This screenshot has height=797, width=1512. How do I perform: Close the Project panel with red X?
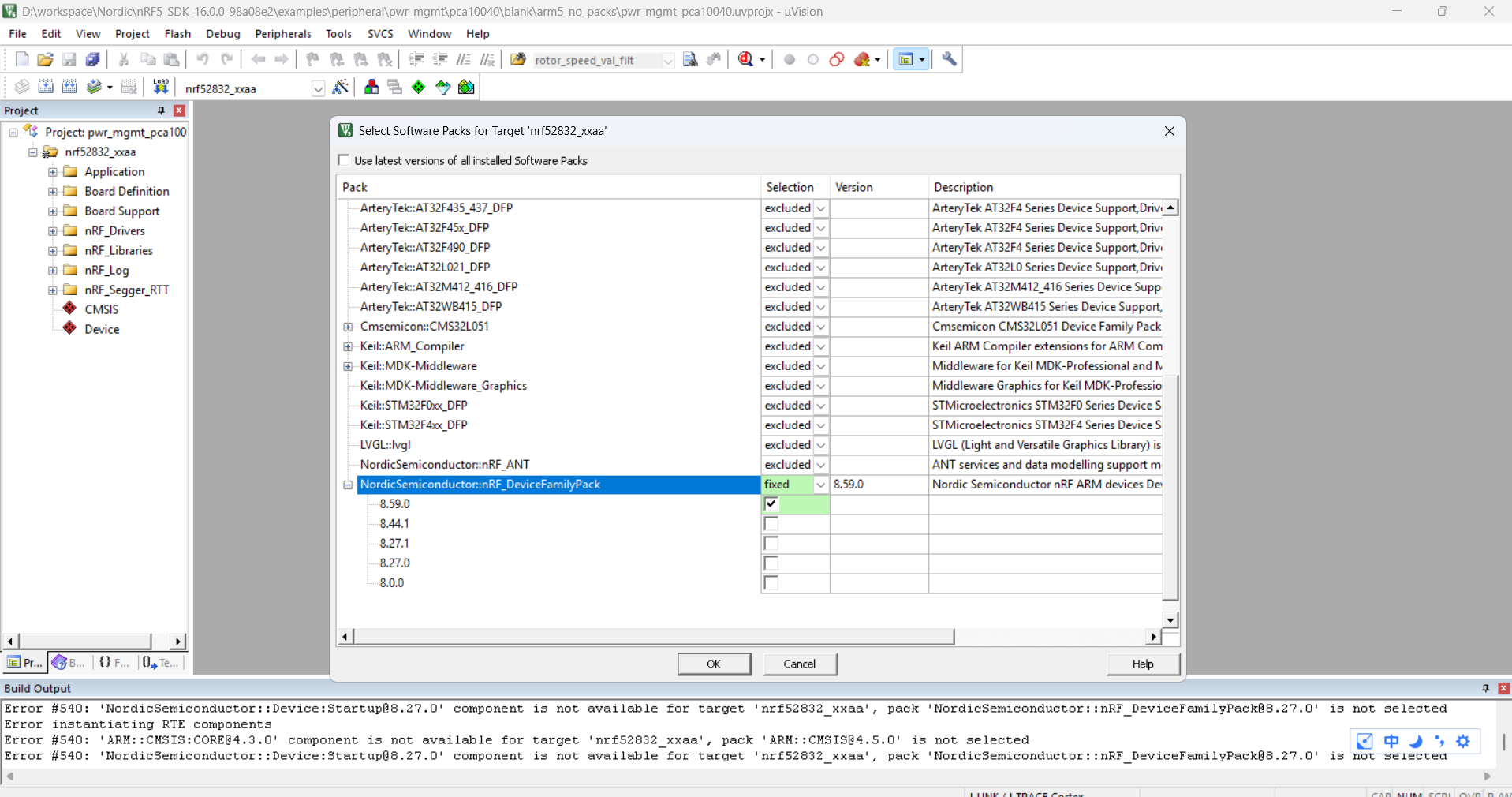click(x=179, y=110)
